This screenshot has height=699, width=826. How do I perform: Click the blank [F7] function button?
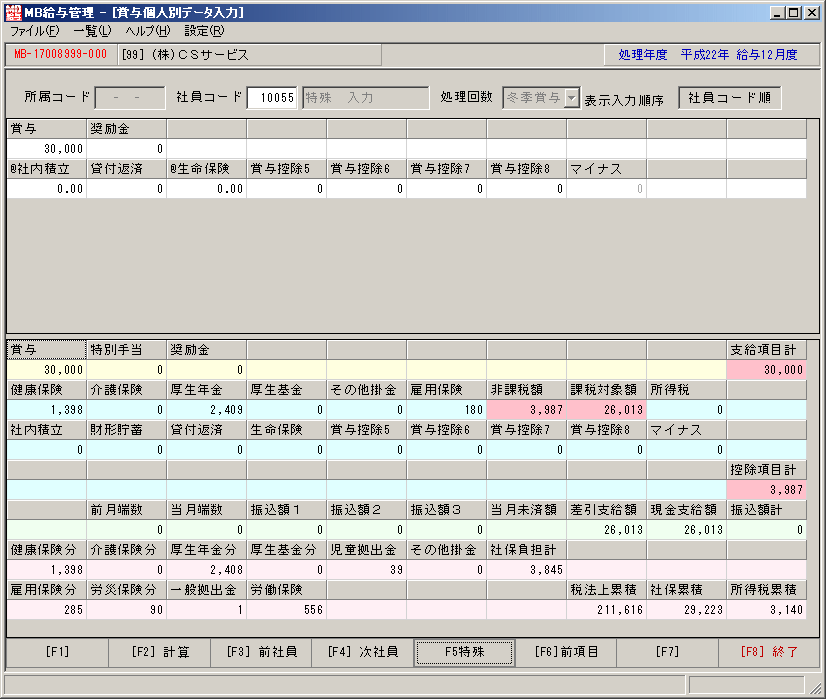[667, 652]
